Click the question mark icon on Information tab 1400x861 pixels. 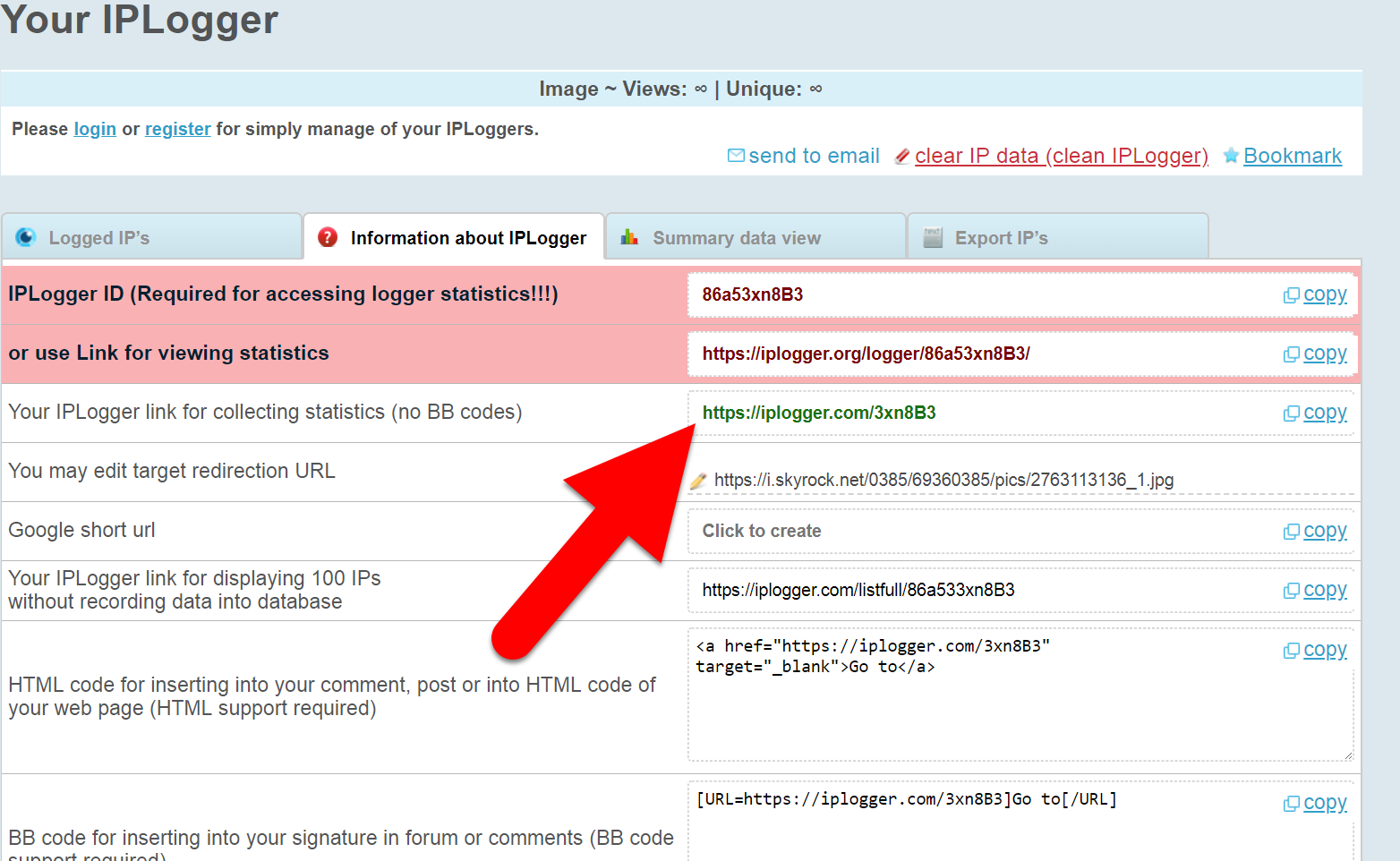[x=328, y=237]
